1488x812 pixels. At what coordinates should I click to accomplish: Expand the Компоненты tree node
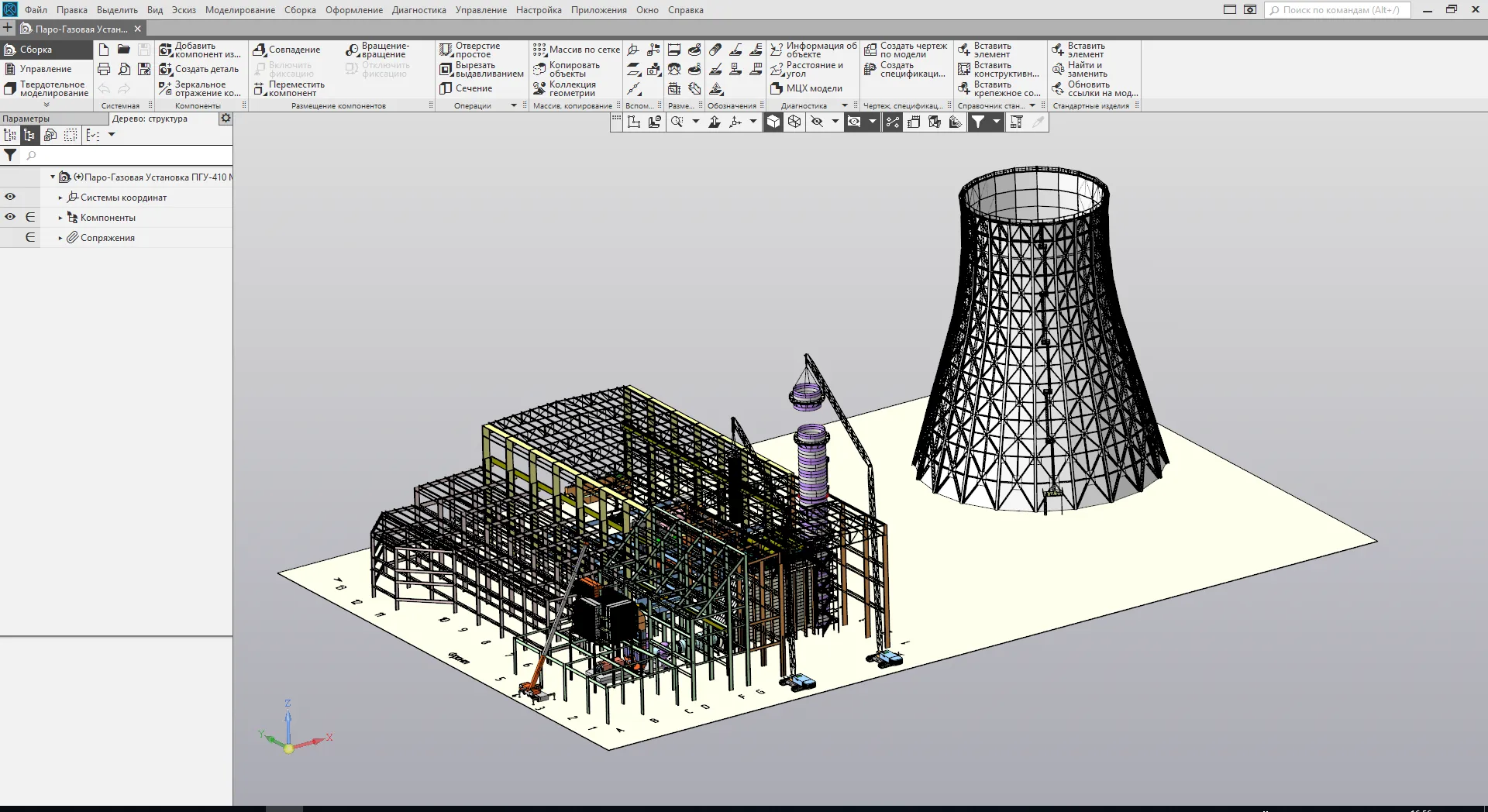click(60, 218)
